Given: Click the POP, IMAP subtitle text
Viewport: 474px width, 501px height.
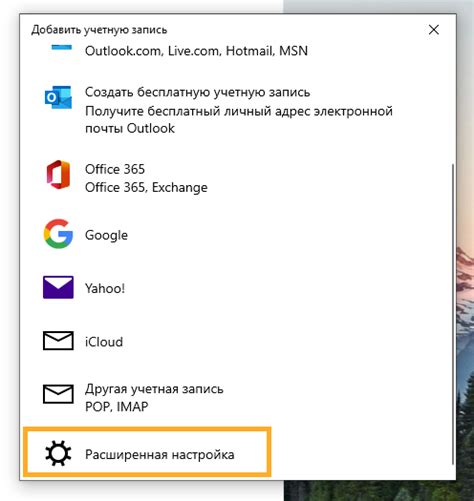Looking at the screenshot, I should click(x=117, y=407).
